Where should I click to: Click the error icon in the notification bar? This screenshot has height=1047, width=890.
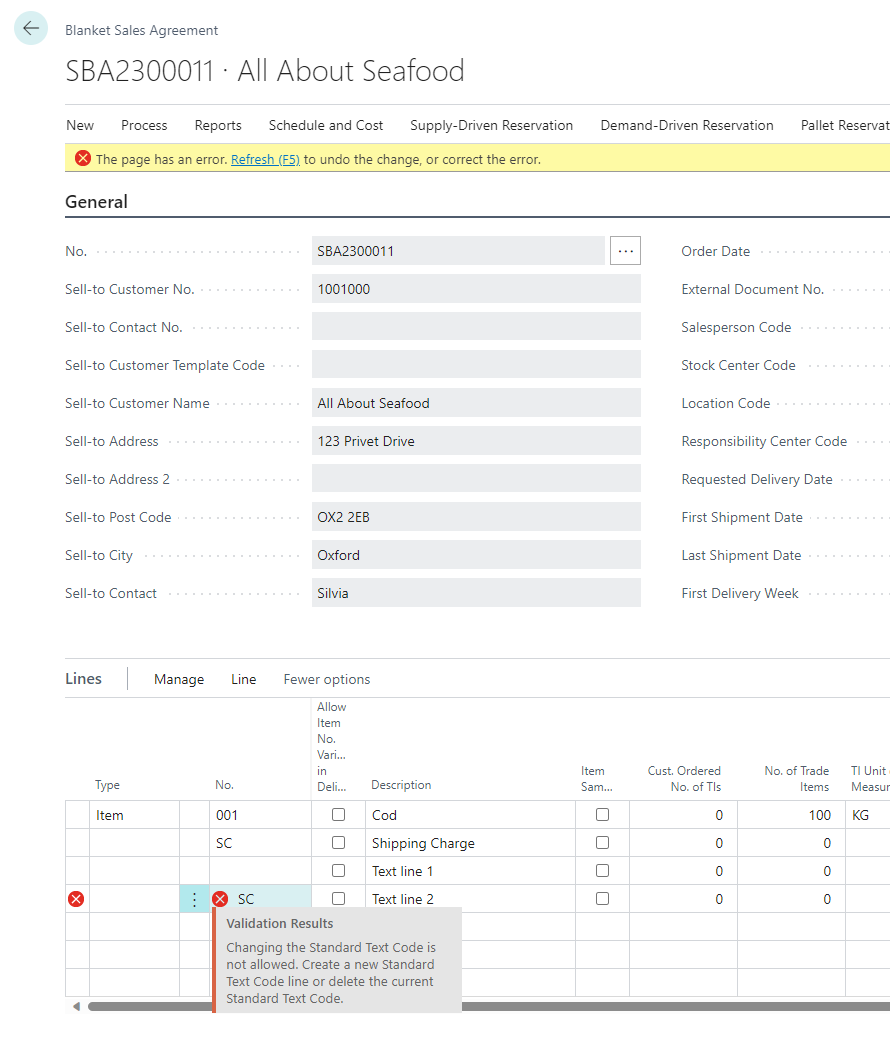83,159
